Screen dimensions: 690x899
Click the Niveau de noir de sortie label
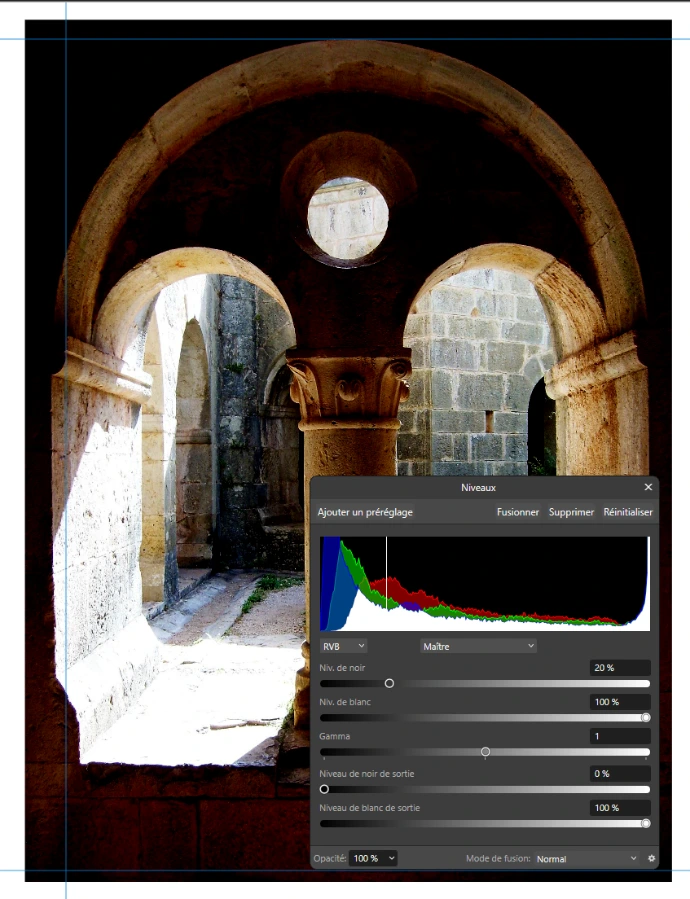point(367,773)
